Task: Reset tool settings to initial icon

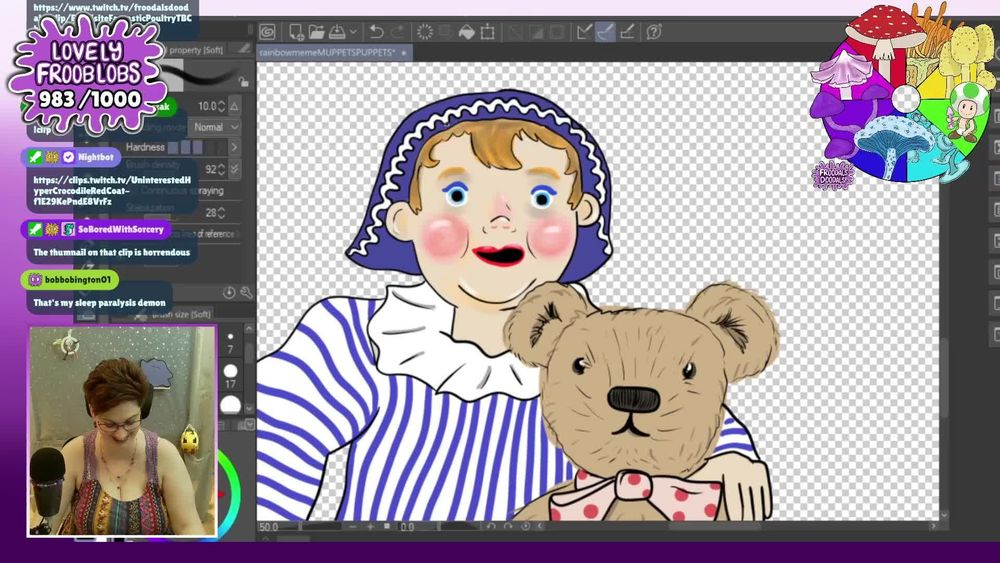Action: point(229,293)
